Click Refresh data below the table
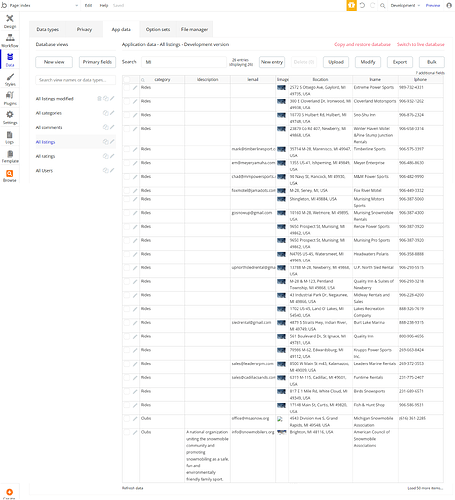 click(x=132, y=488)
